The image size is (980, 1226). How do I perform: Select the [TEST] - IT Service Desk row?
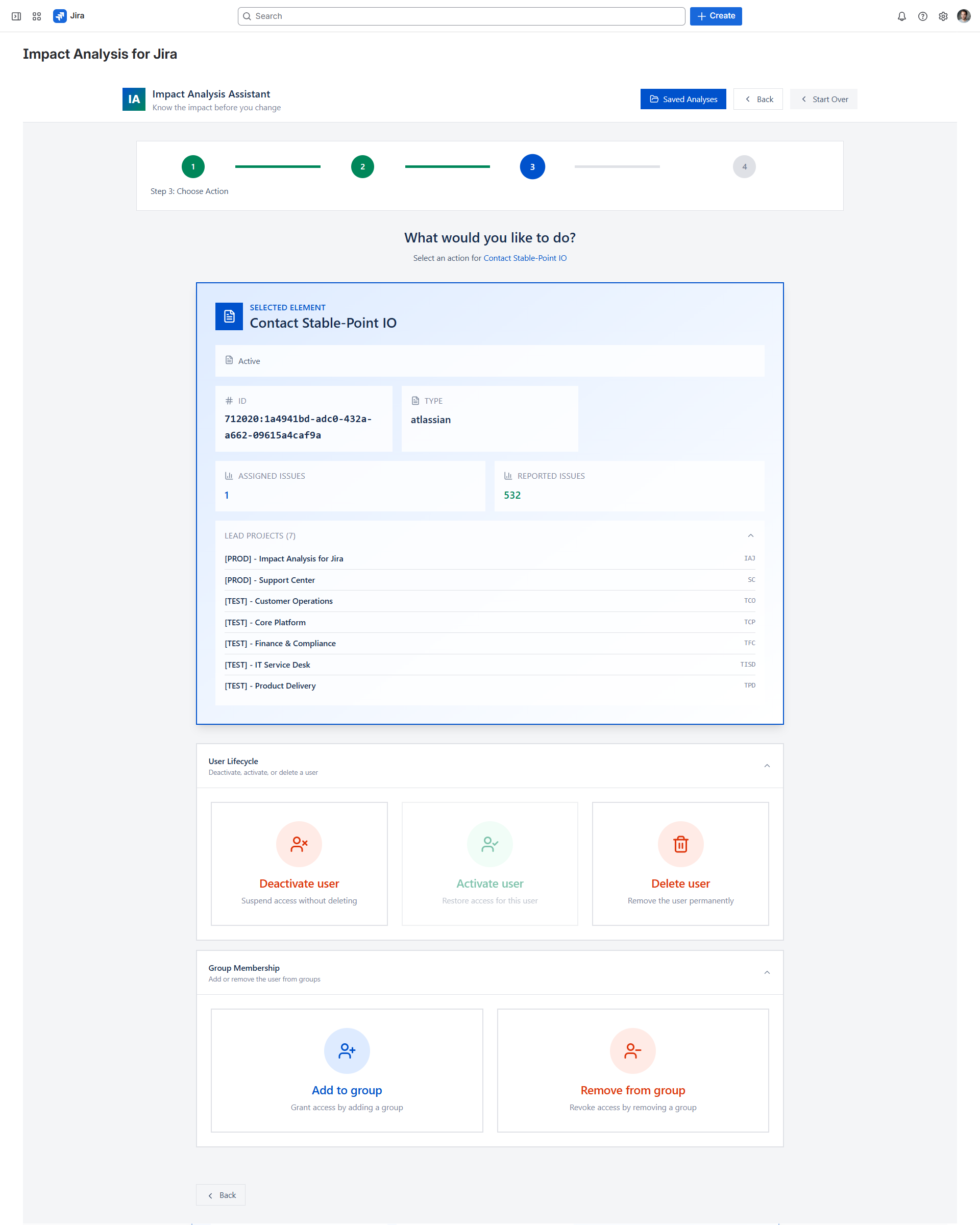489,665
